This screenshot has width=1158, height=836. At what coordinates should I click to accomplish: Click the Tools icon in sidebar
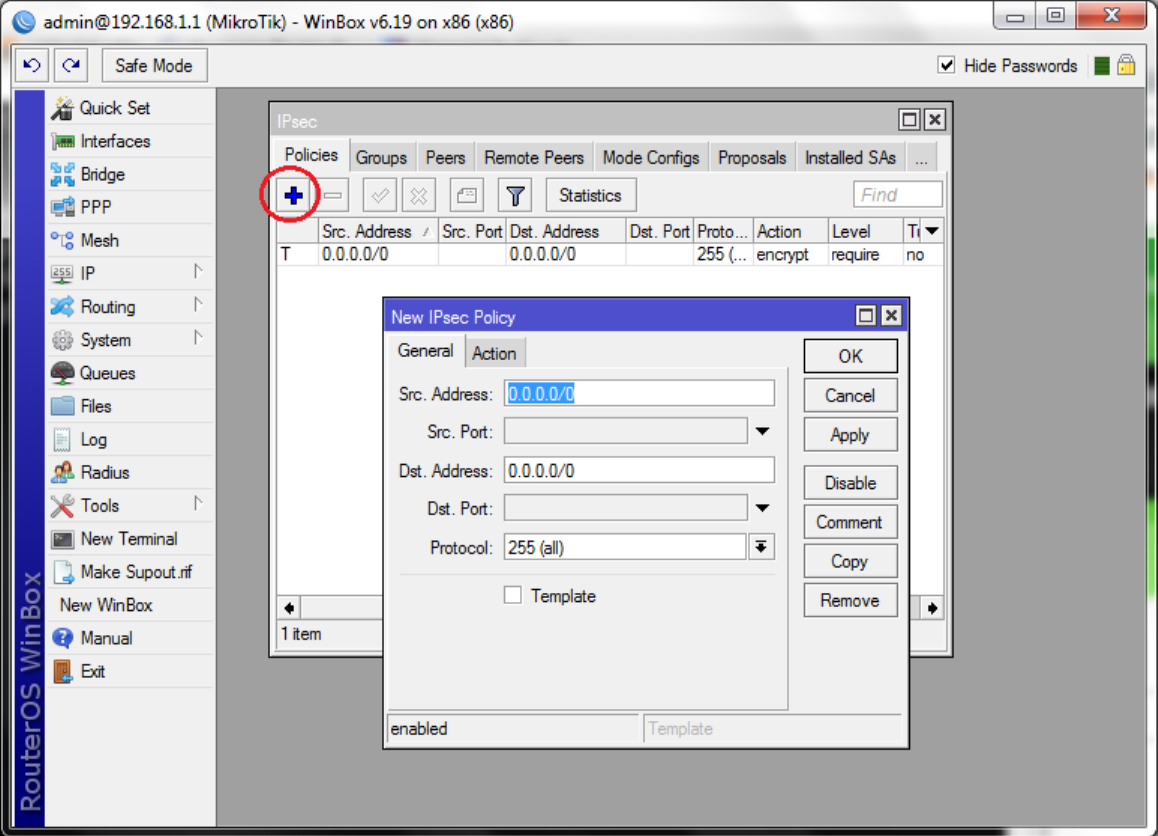tap(63, 505)
